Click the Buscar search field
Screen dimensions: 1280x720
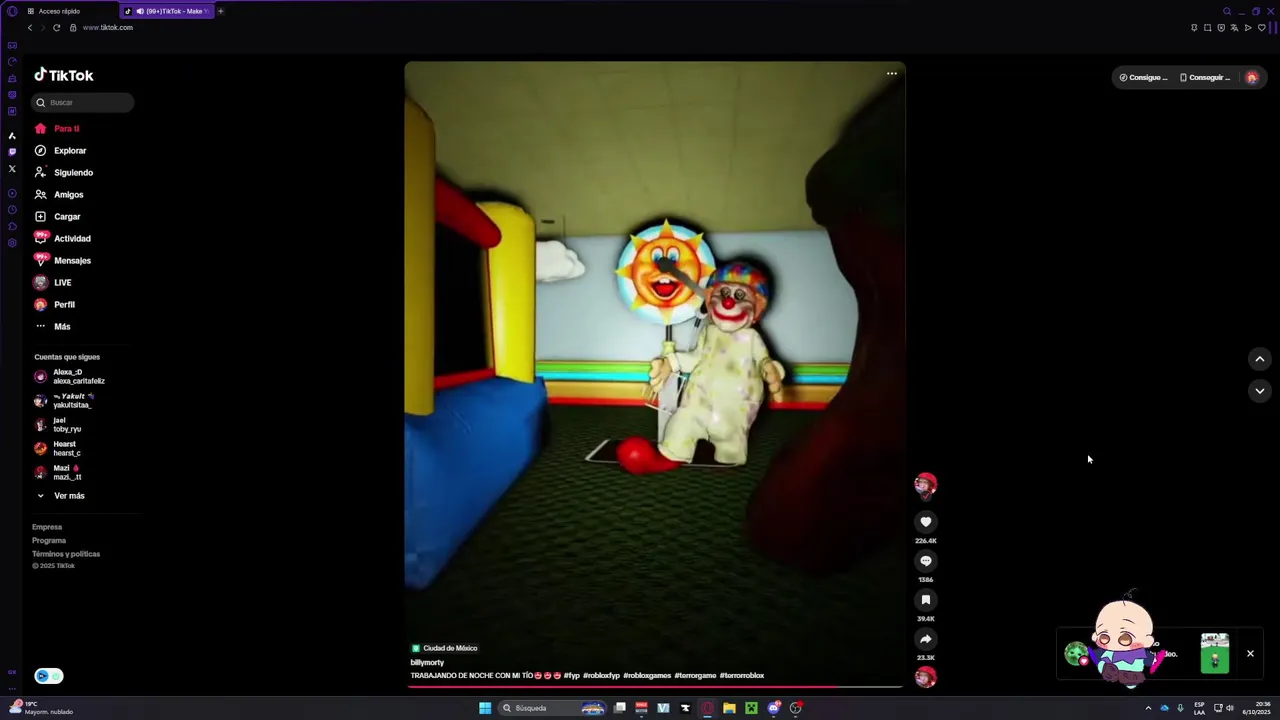coord(83,102)
